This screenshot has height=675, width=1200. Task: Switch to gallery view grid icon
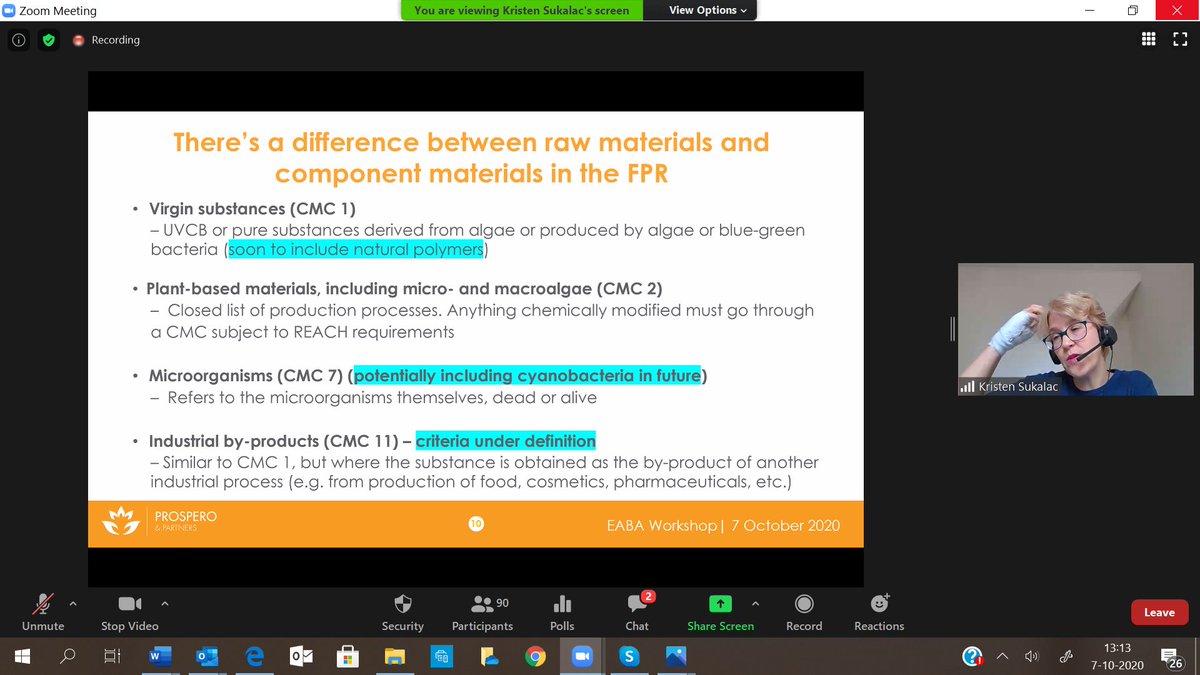pyautogui.click(x=1149, y=40)
